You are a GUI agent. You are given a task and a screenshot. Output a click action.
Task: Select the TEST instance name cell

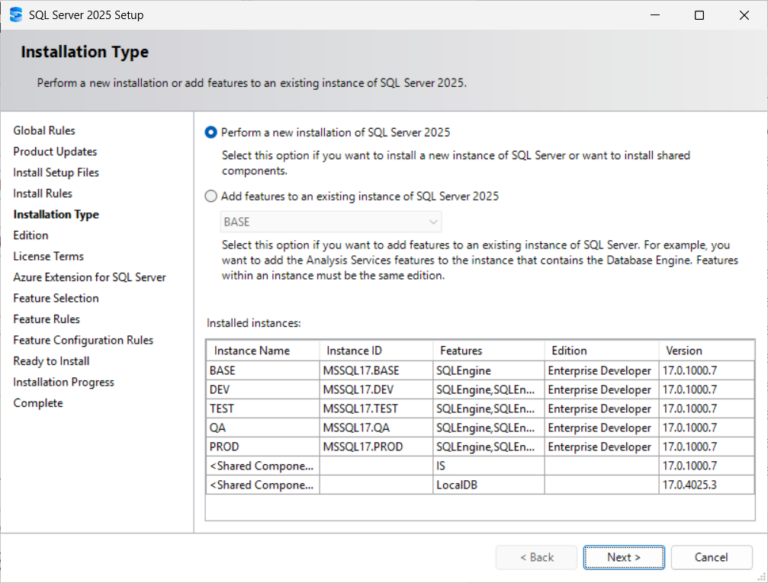(263, 409)
